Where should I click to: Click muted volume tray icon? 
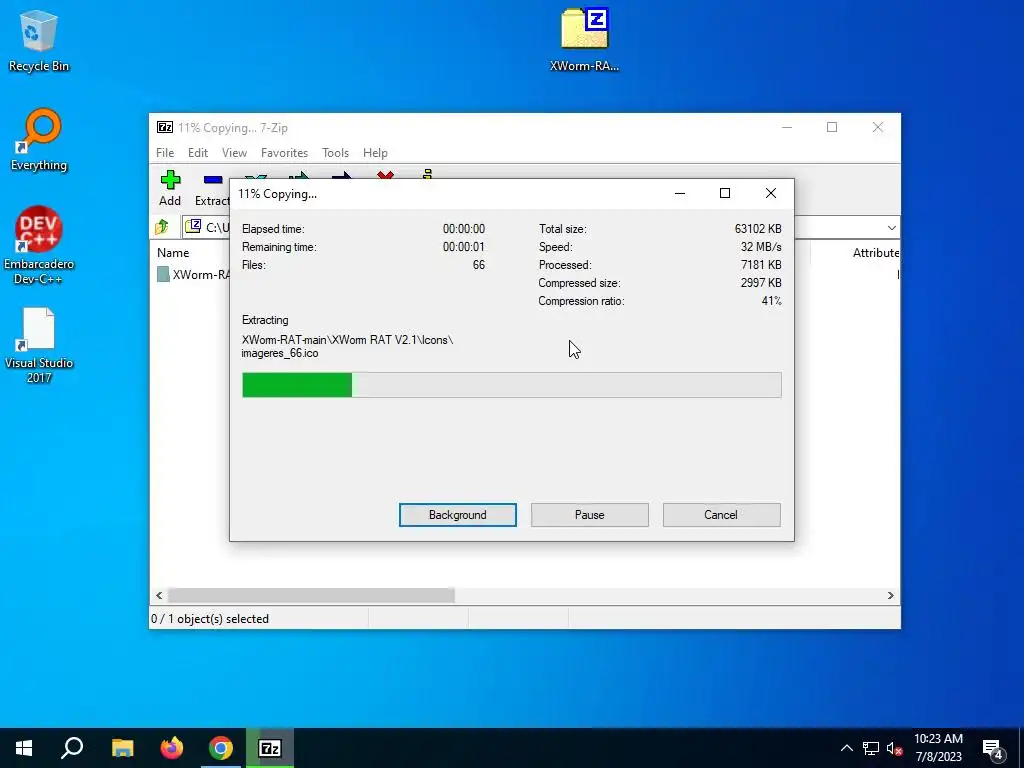pyautogui.click(x=895, y=748)
